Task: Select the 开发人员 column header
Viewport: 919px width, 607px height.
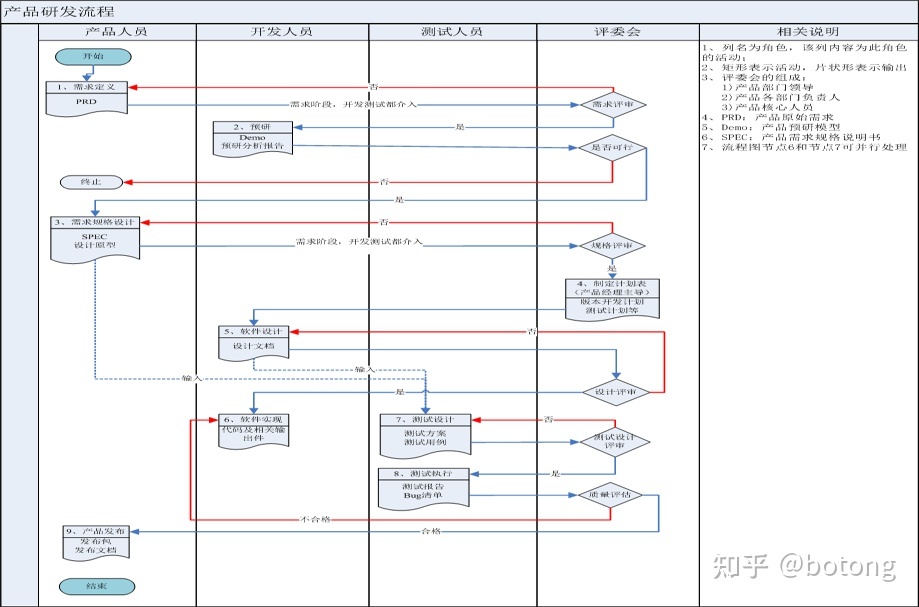Action: (x=282, y=32)
